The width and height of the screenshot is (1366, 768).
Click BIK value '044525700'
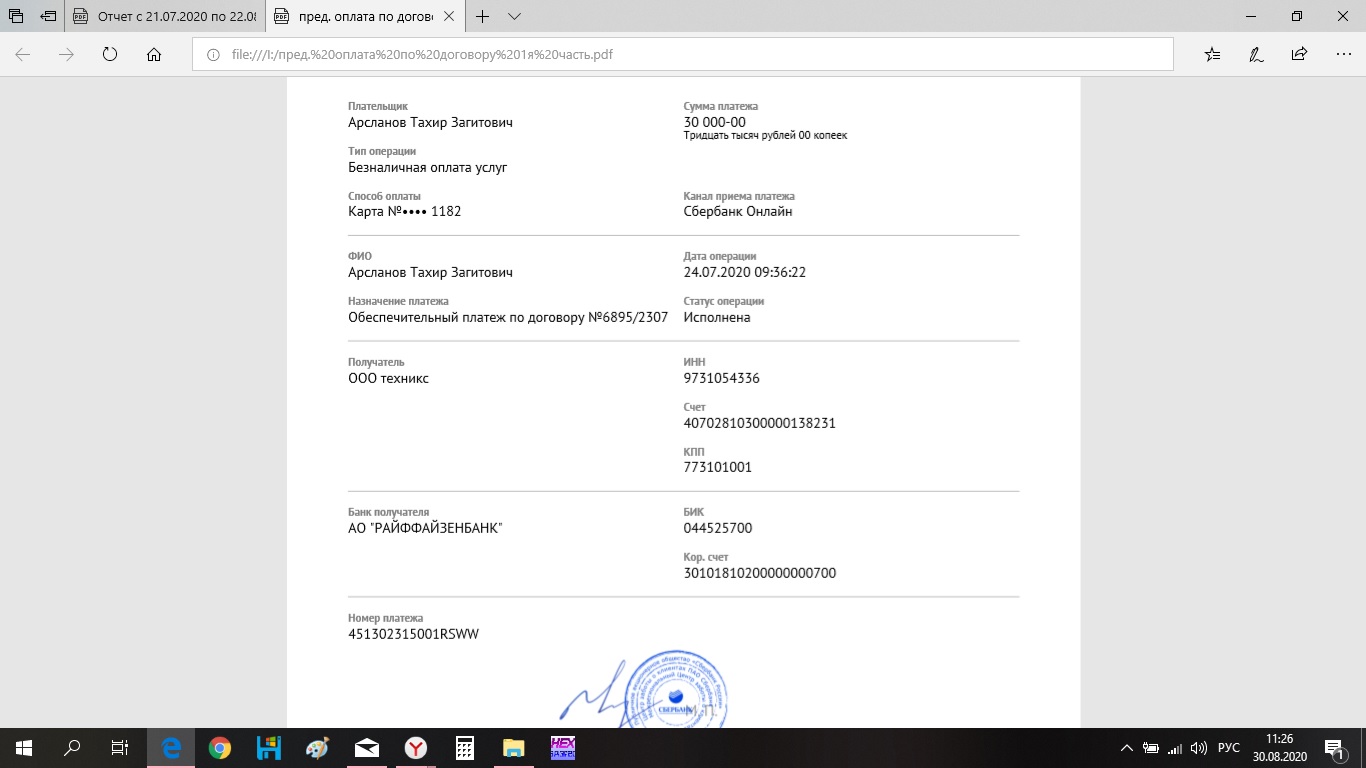[x=717, y=528]
